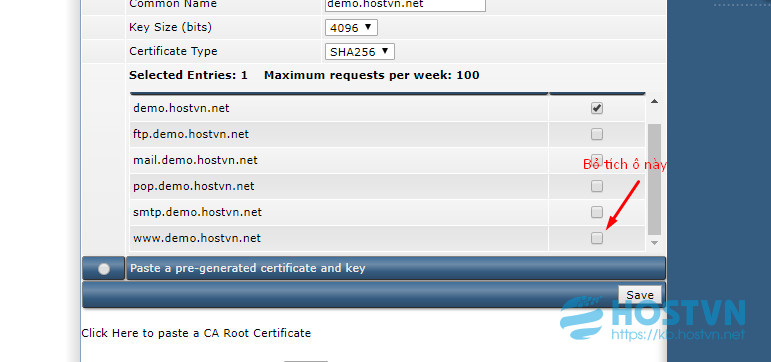Click the smtp.demo.hostvn.net entry text
Image resolution: width=771 pixels, height=362 pixels.
click(197, 212)
